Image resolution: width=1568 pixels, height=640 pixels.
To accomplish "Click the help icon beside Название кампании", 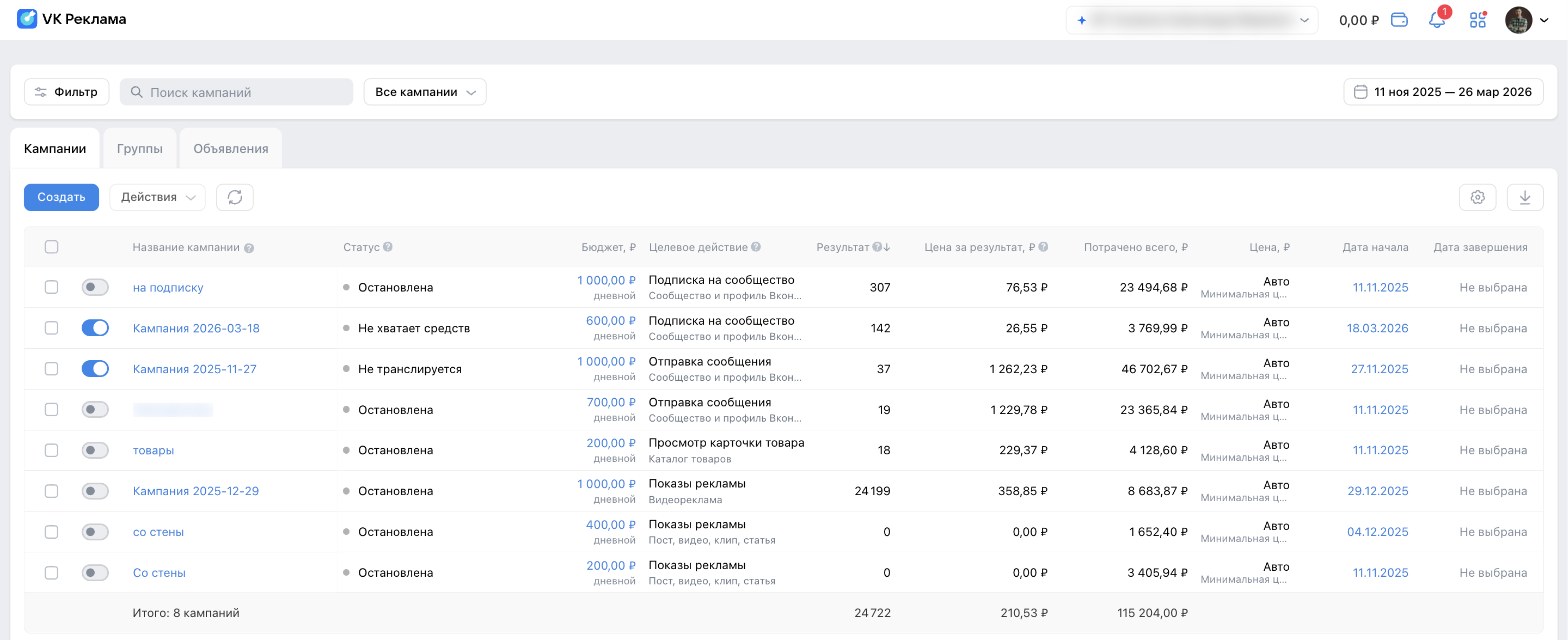I will [x=249, y=248].
